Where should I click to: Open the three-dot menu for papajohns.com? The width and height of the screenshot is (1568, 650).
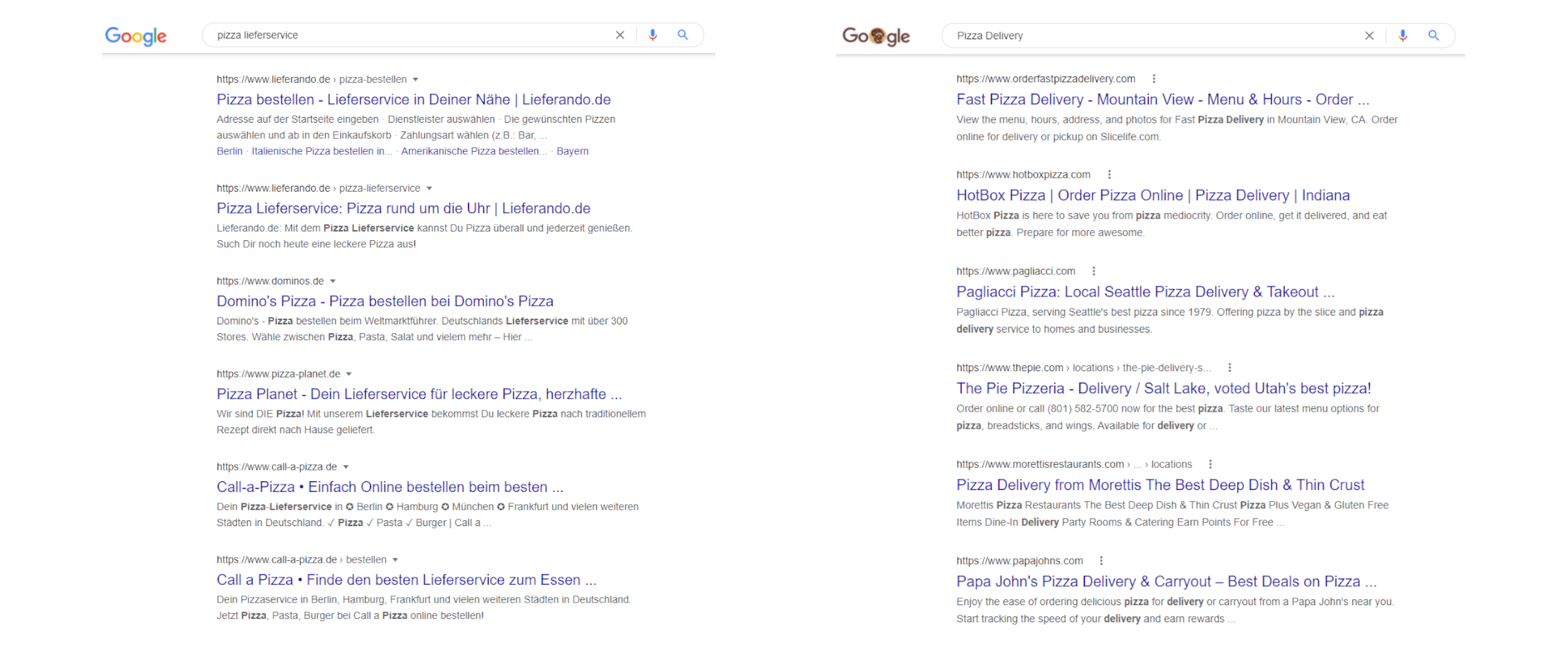pyautogui.click(x=1101, y=561)
